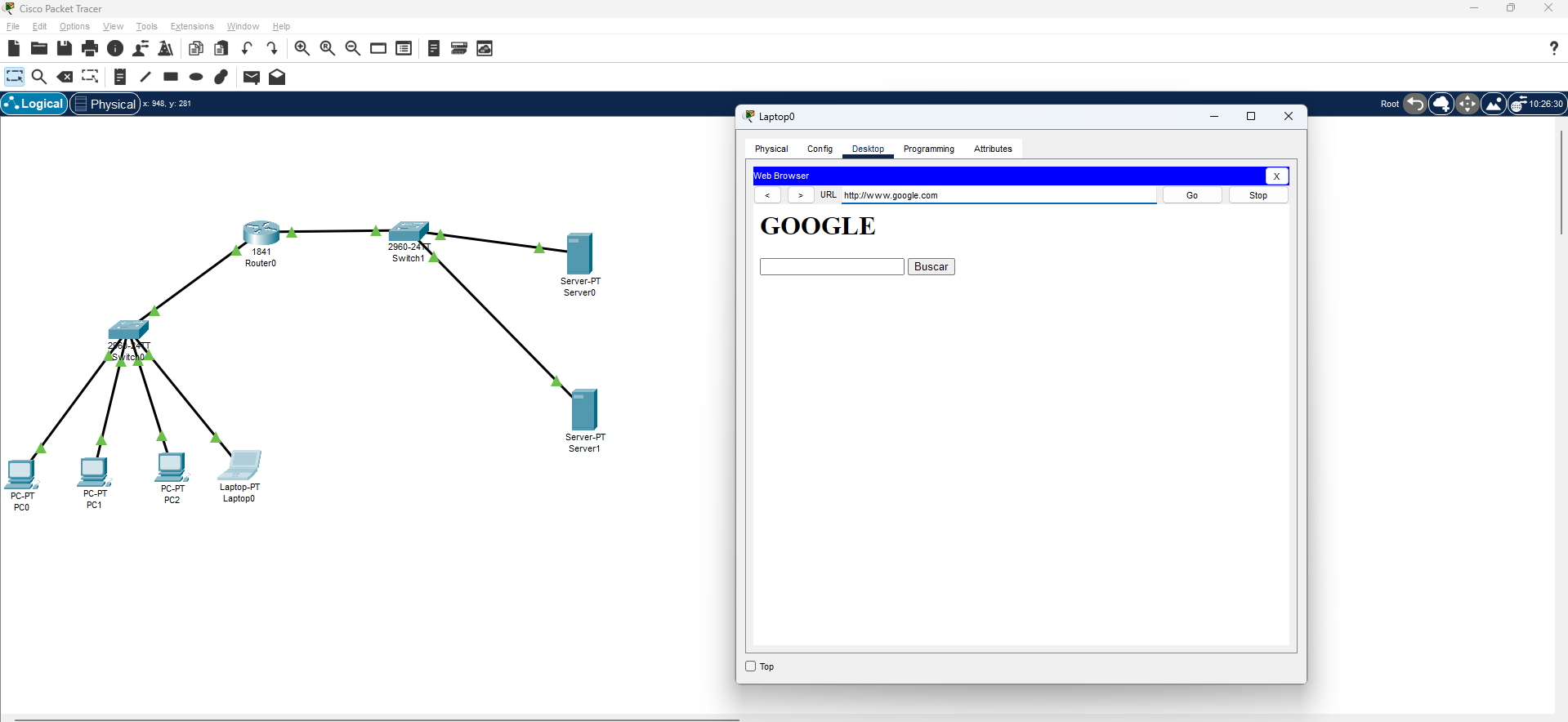Open the environment time 10:26:30 control
1568x722 pixels.
(x=1537, y=104)
